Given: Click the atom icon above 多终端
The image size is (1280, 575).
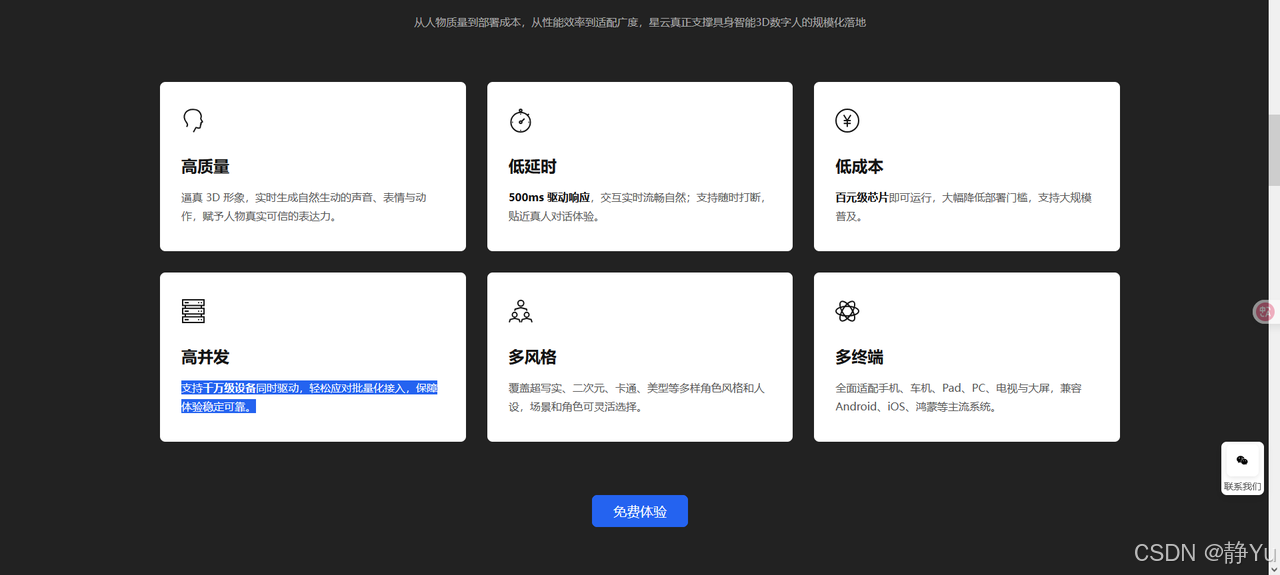Looking at the screenshot, I should [847, 311].
